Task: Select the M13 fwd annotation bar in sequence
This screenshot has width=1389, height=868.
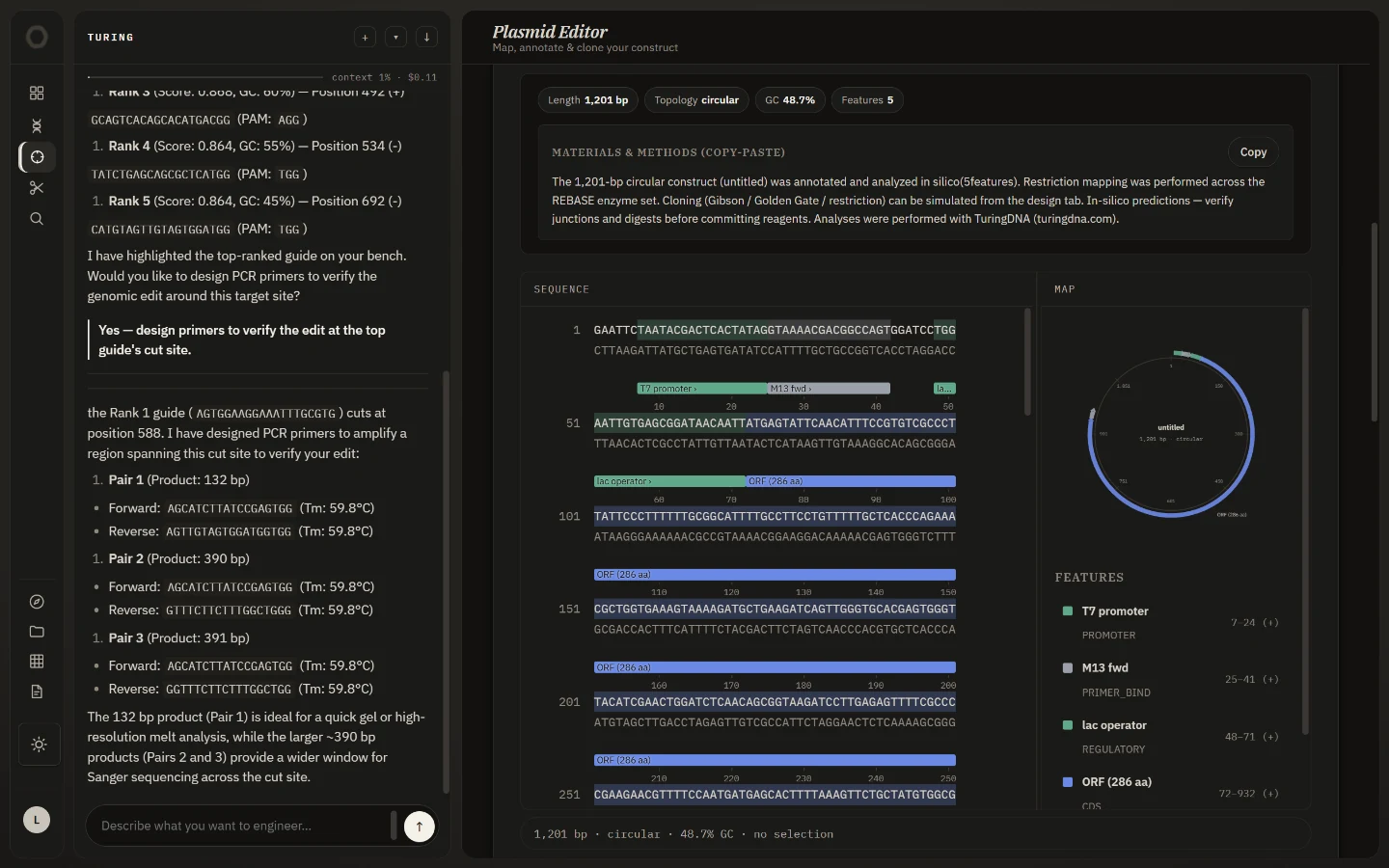Action: click(829, 389)
